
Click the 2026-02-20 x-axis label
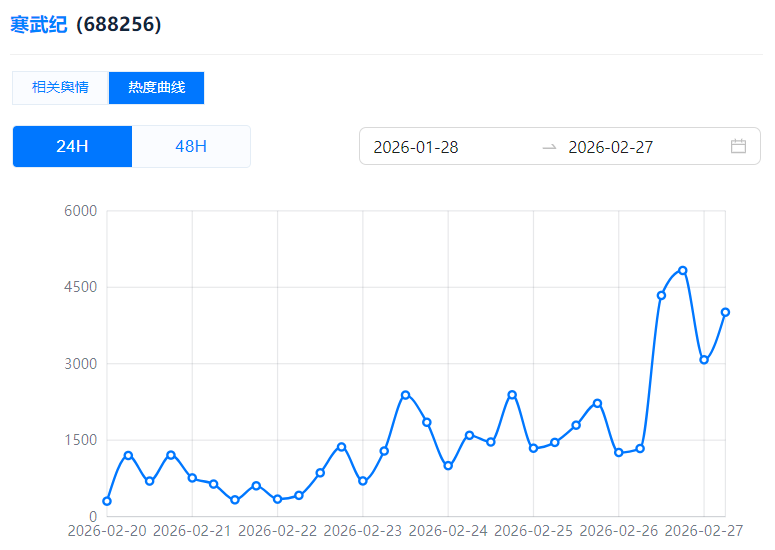108,531
